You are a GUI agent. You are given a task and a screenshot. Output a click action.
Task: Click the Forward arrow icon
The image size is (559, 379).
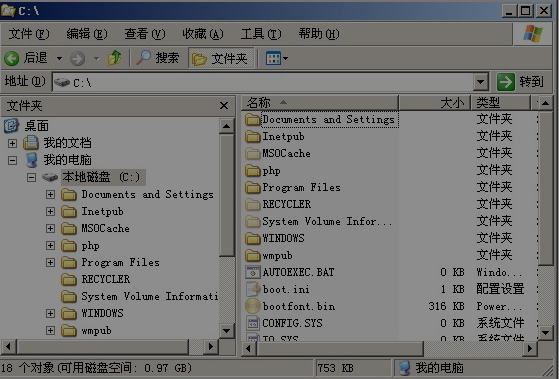(x=77, y=58)
